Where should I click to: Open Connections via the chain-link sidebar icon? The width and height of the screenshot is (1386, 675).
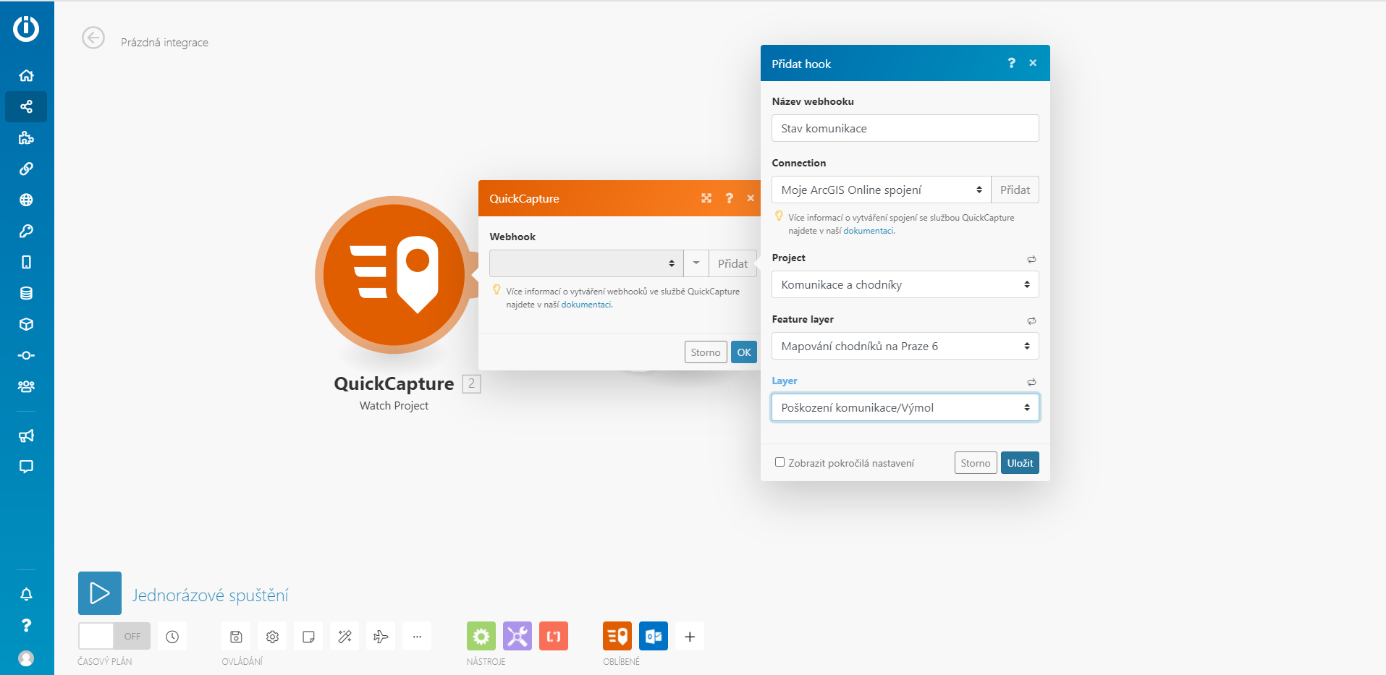click(x=27, y=169)
